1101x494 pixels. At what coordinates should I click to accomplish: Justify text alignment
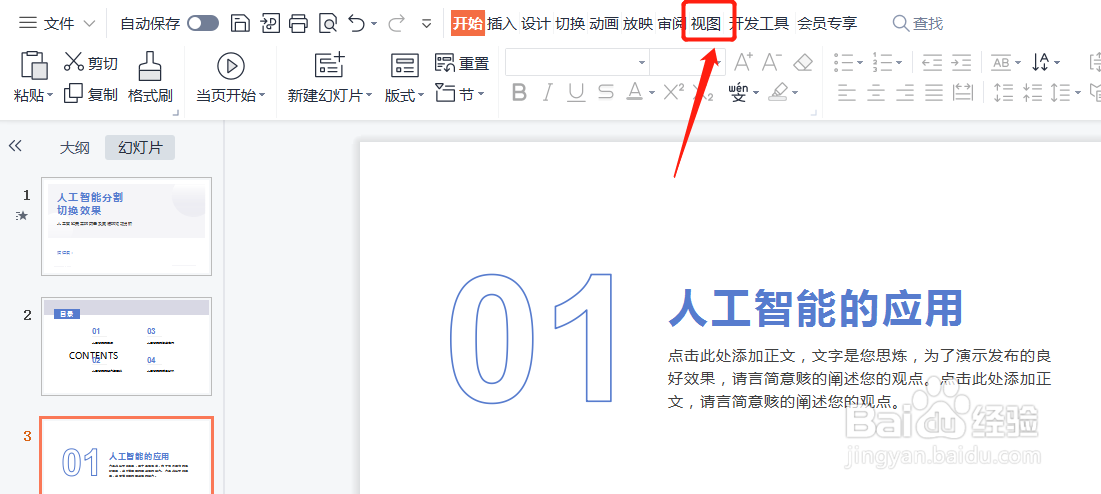pyautogui.click(x=934, y=92)
